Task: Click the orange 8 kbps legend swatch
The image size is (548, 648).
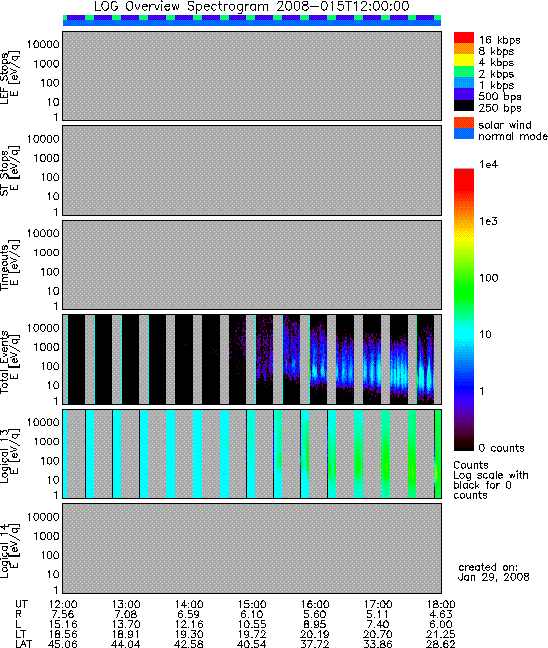Action: tap(464, 49)
